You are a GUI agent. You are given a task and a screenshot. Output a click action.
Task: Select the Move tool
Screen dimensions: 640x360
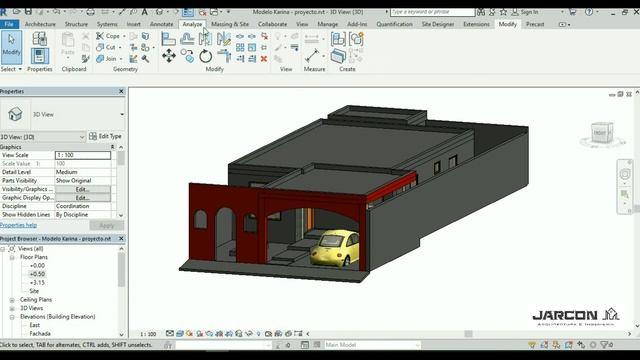tap(169, 56)
